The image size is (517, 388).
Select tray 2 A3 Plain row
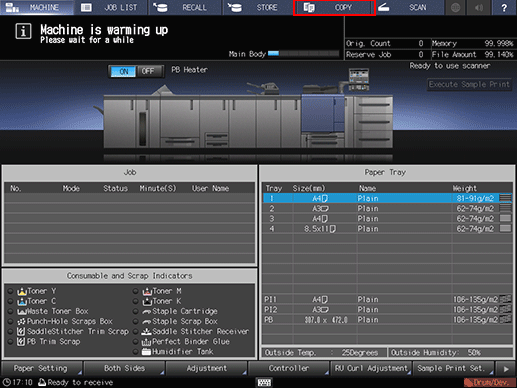387,209
